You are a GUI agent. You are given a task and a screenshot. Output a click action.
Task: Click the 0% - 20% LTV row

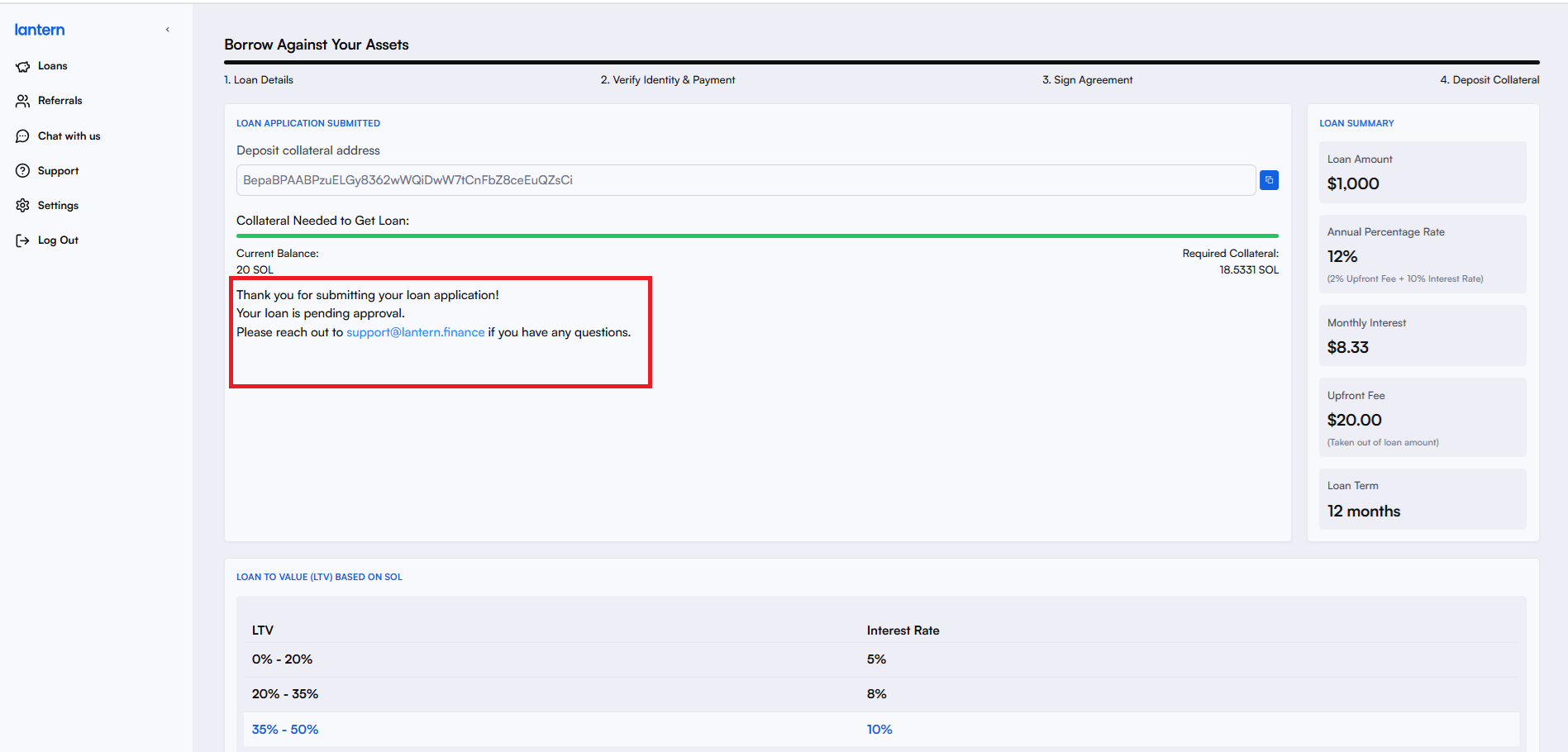pyautogui.click(x=881, y=659)
